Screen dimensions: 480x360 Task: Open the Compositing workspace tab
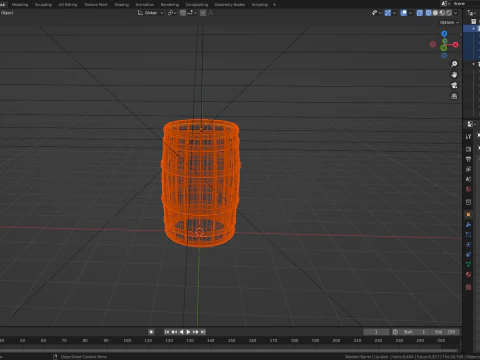tap(197, 5)
